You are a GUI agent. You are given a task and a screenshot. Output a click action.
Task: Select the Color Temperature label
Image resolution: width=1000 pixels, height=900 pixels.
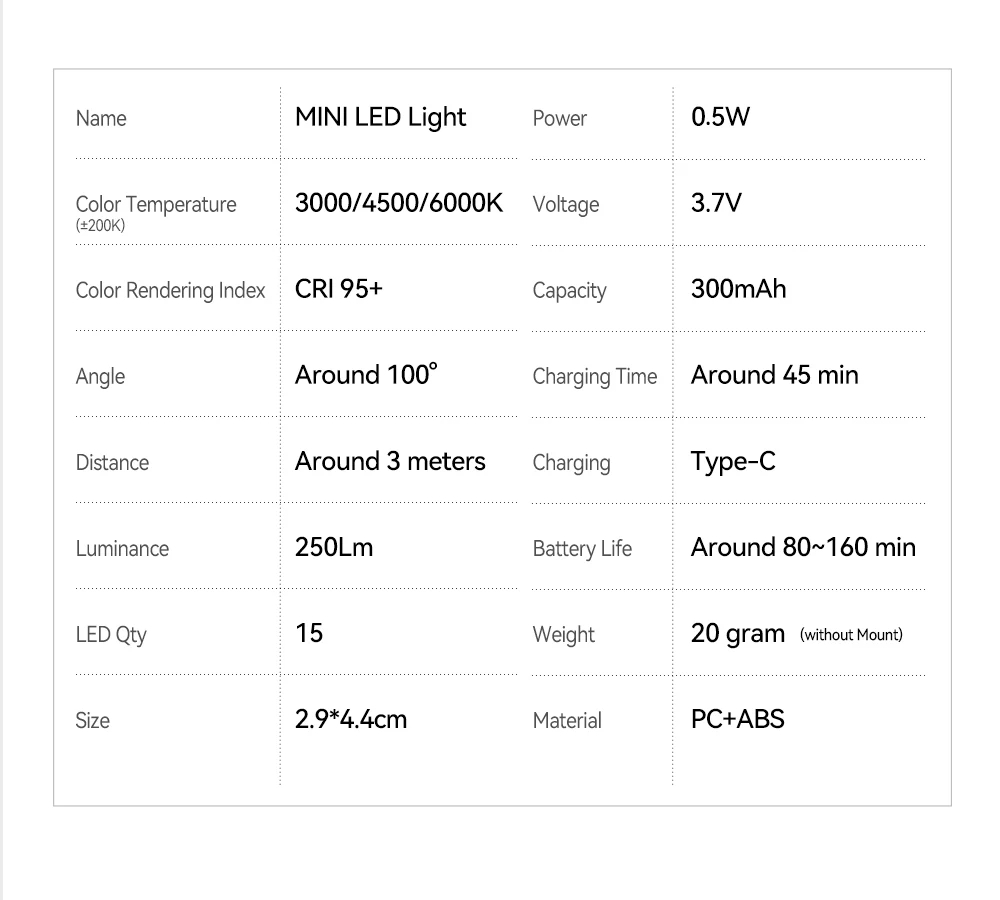[156, 204]
